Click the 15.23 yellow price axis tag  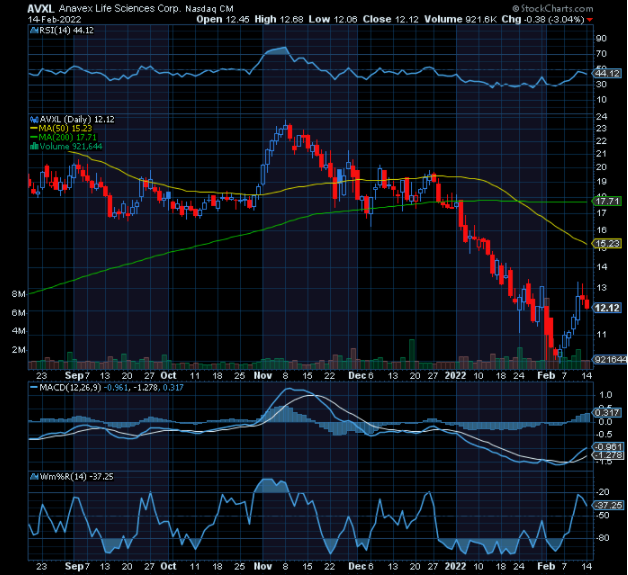[607, 243]
